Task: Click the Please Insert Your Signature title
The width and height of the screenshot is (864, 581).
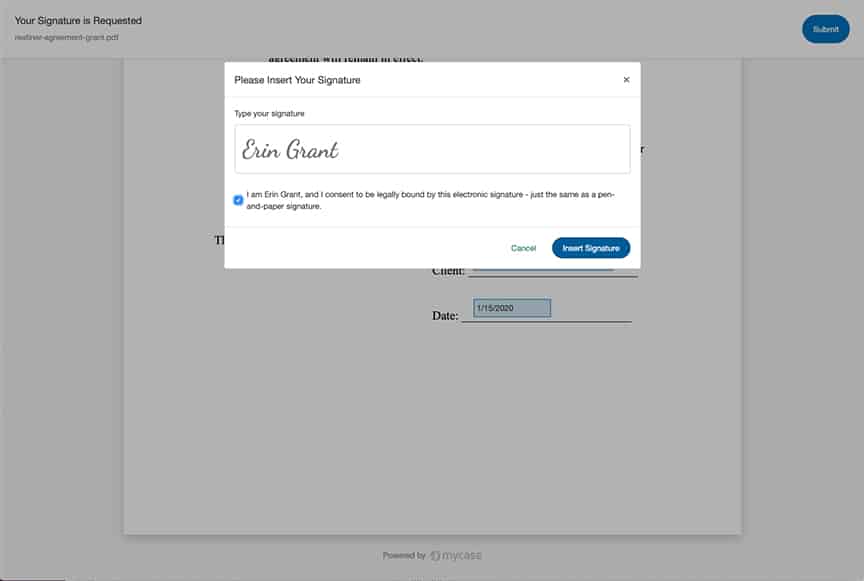Action: point(297,80)
